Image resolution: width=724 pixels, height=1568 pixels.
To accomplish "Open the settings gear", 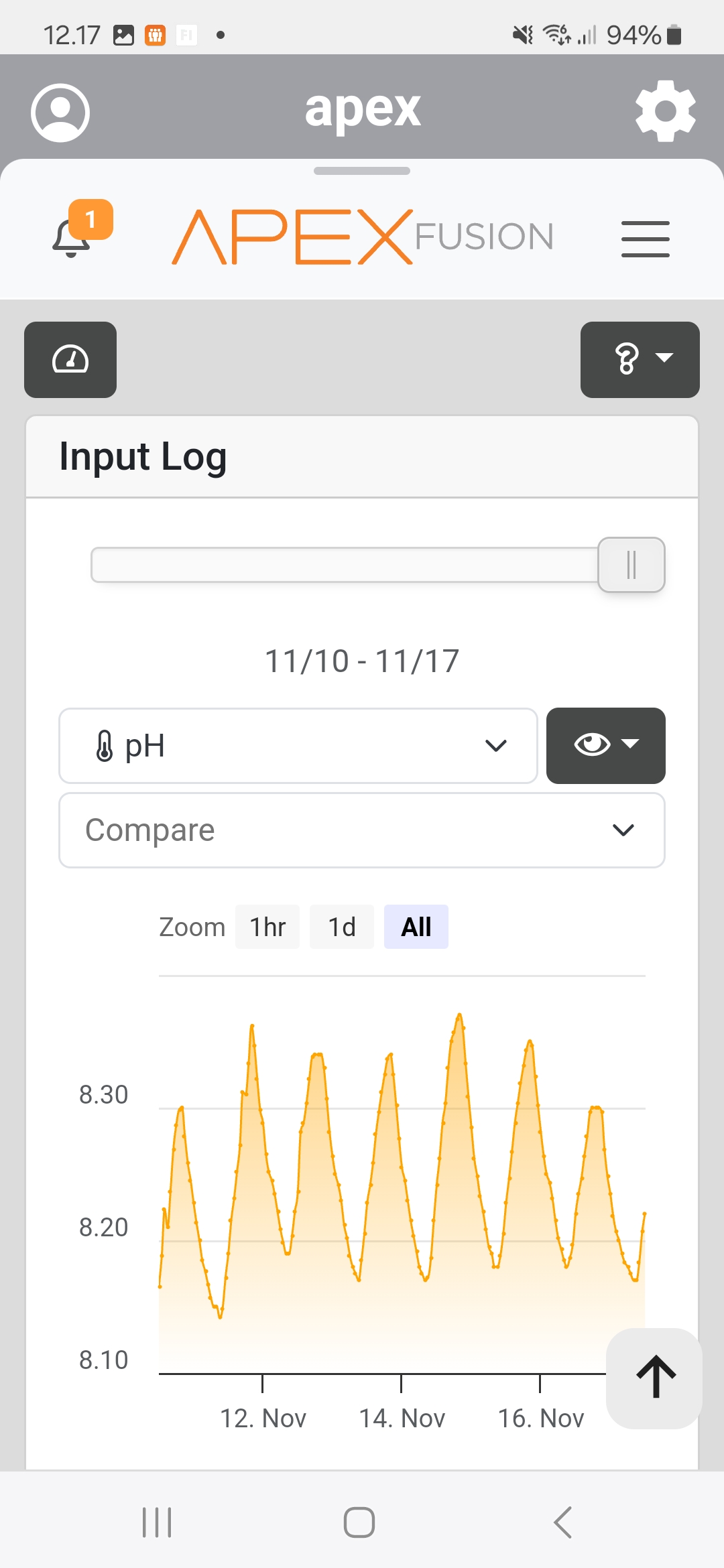I will point(665,111).
